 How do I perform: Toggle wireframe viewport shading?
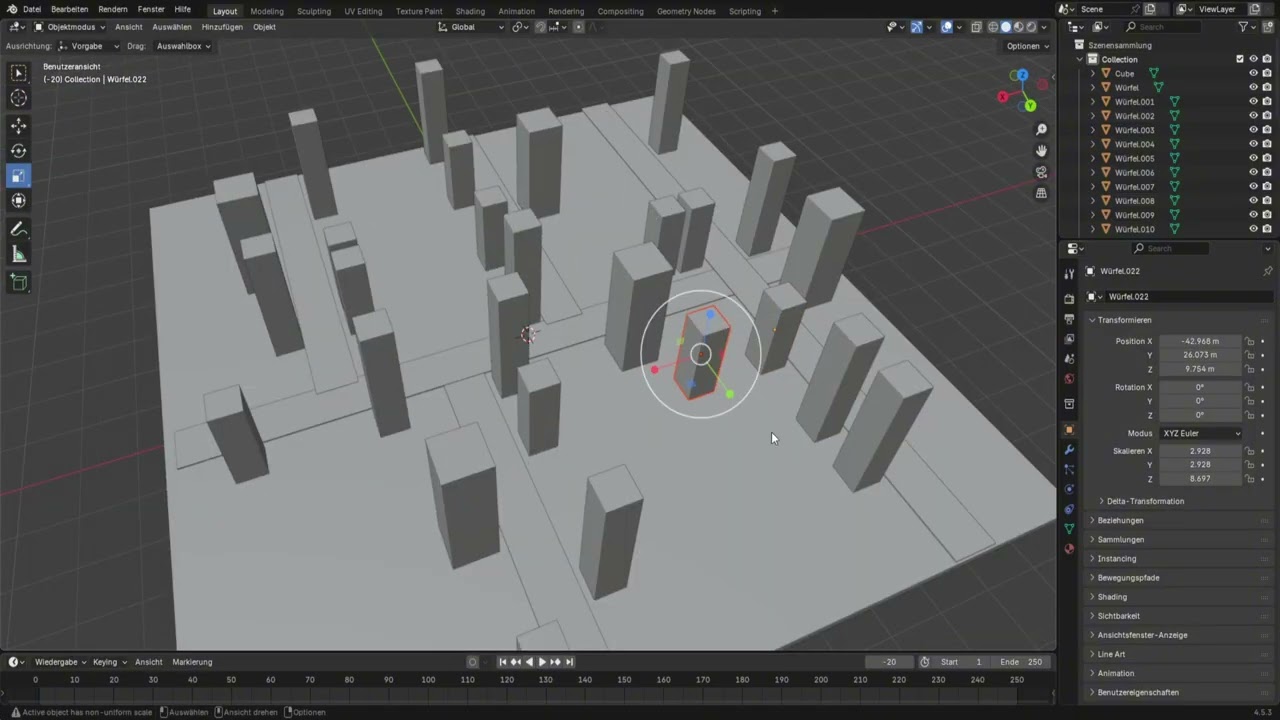[x=993, y=27]
